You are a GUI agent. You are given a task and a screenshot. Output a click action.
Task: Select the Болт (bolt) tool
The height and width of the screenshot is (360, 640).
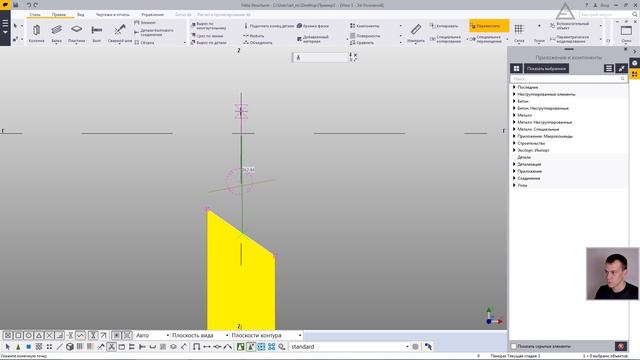[x=97, y=33]
